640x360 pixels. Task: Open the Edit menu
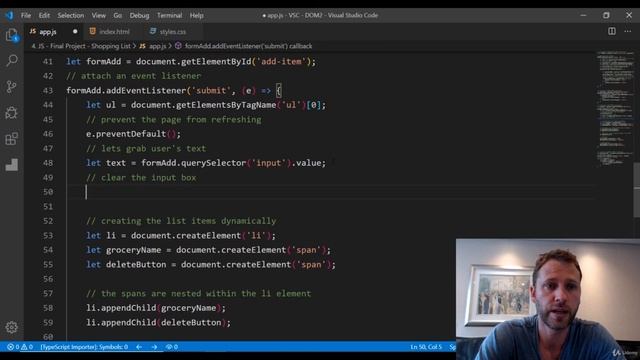(44, 16)
